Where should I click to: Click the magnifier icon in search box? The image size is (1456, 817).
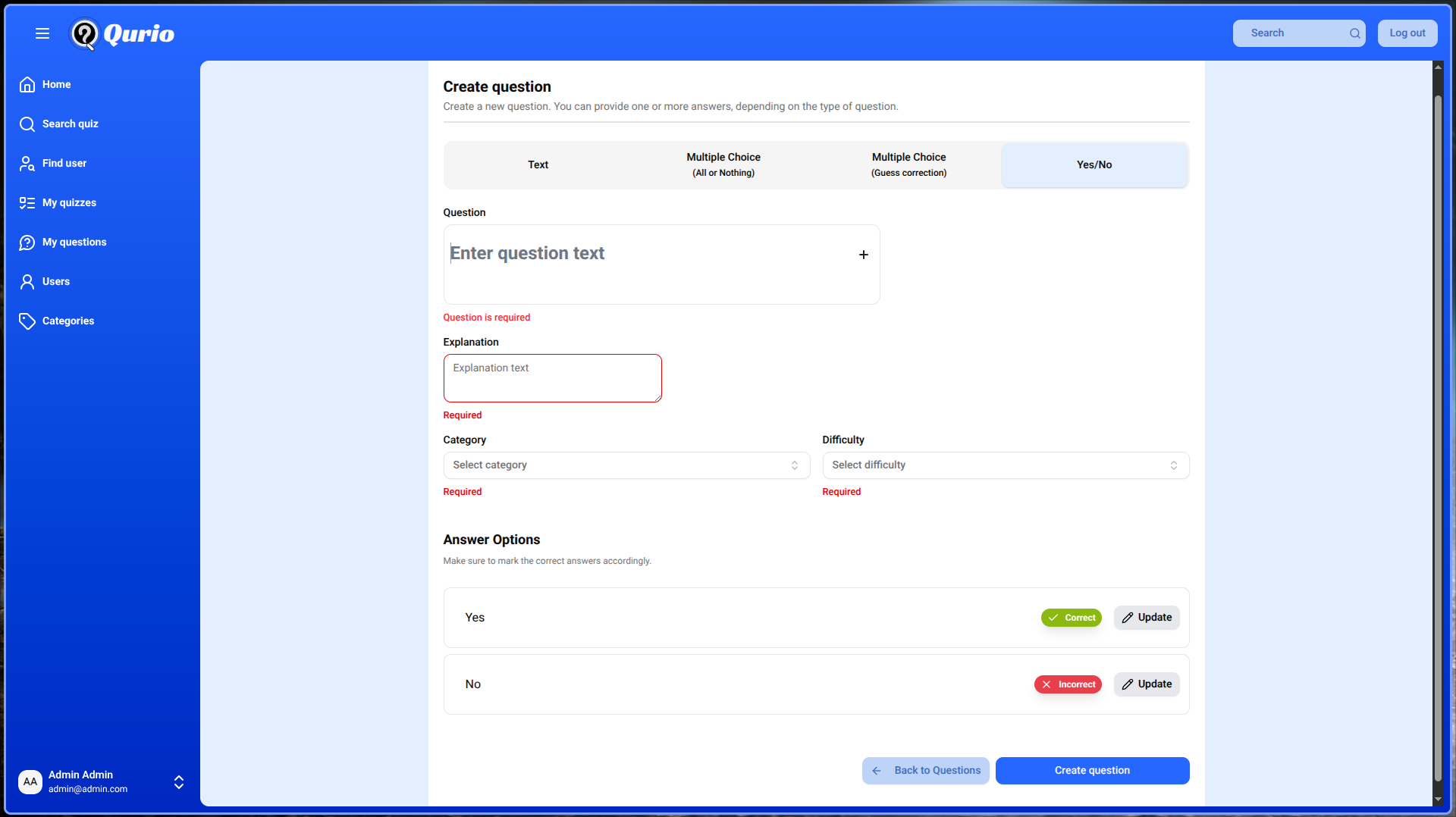click(x=1354, y=33)
